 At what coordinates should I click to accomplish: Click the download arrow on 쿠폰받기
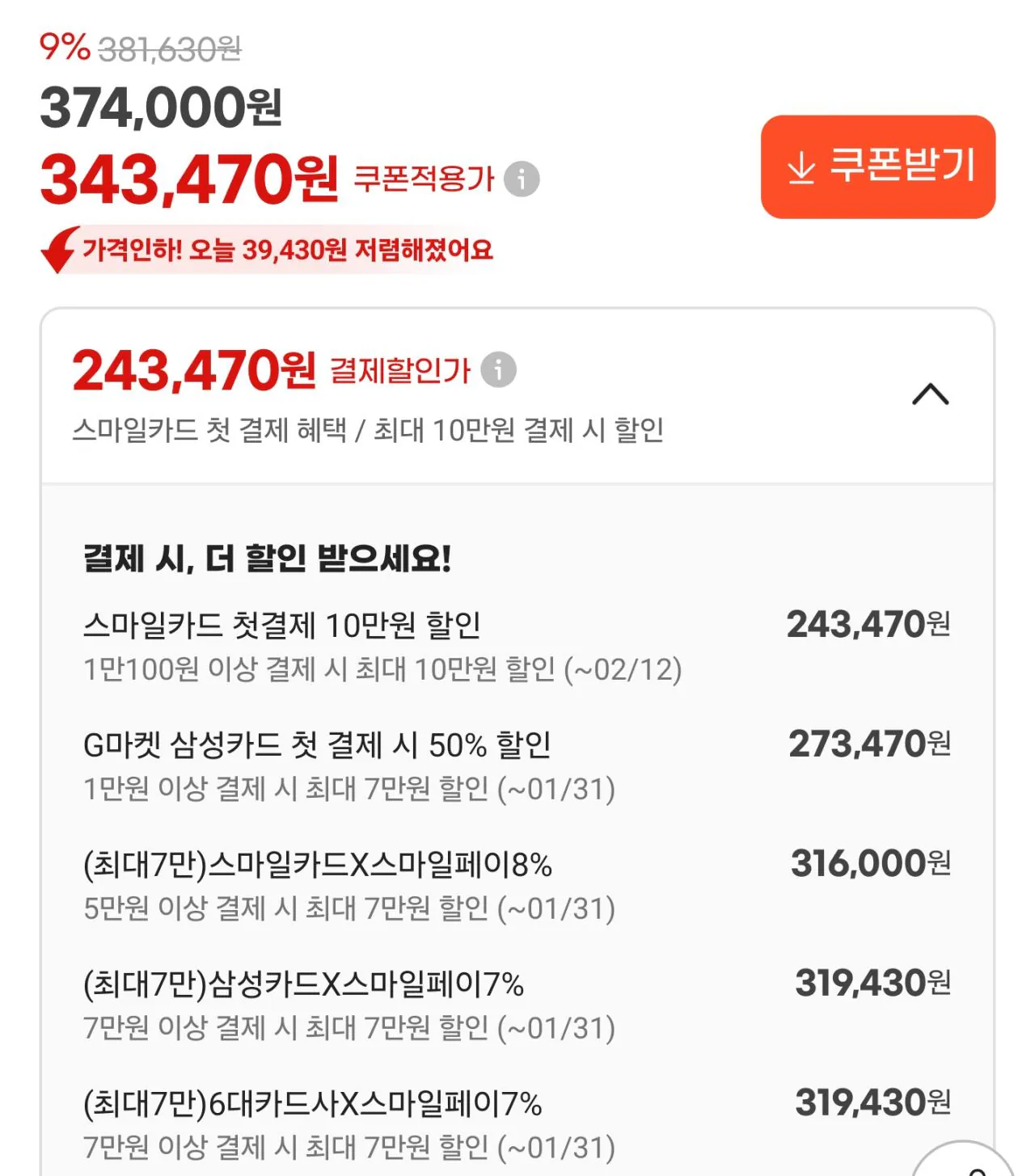(801, 167)
